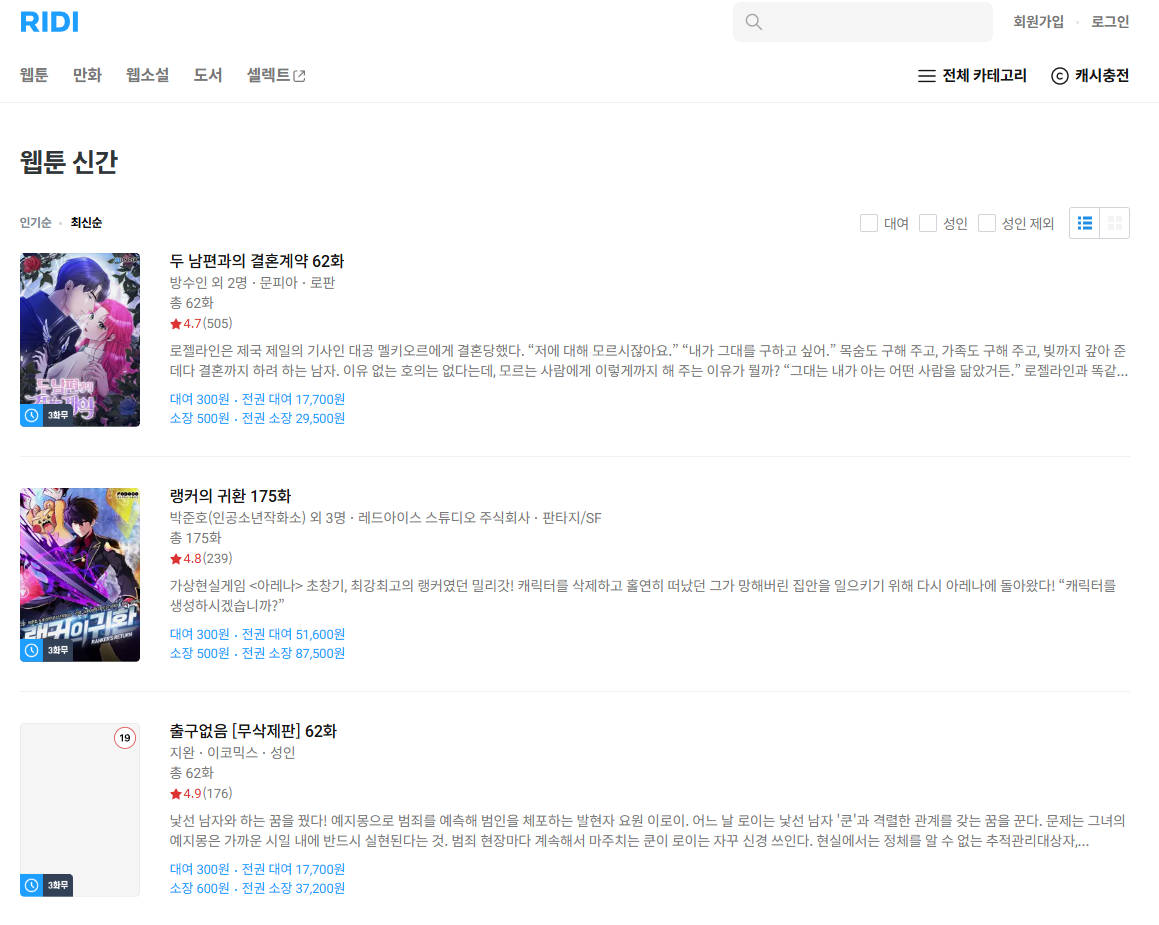1159x925 pixels.
Task: Check the 성인 filter checkbox
Action: (x=927, y=222)
